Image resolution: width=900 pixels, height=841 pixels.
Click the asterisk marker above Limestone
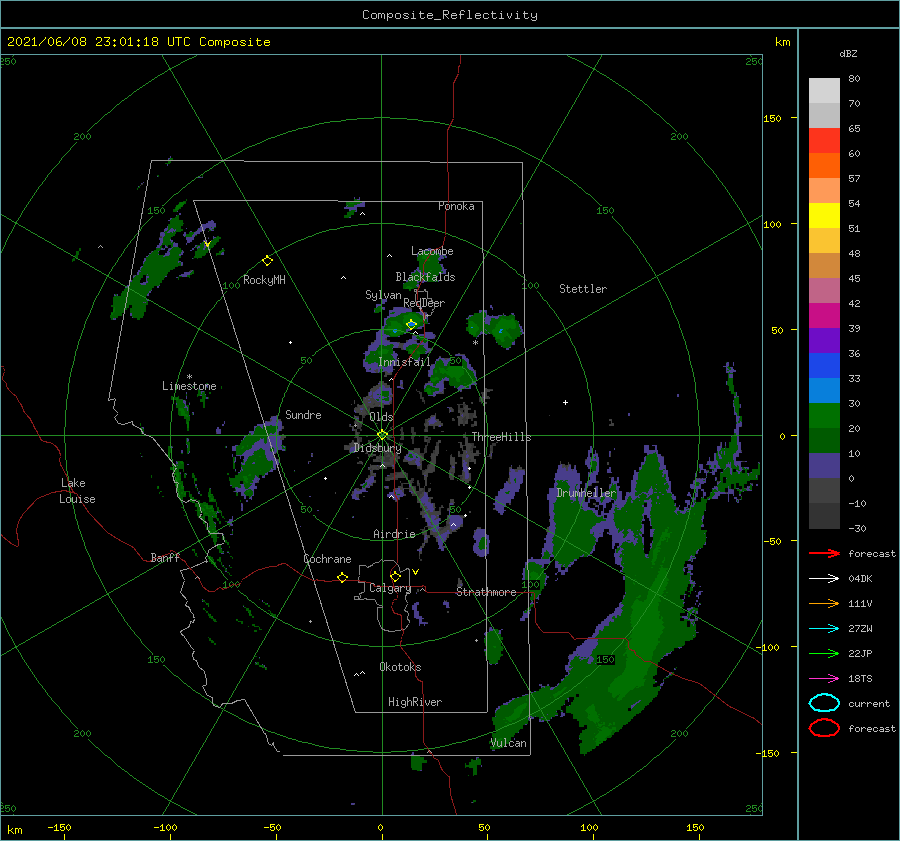click(x=189, y=377)
